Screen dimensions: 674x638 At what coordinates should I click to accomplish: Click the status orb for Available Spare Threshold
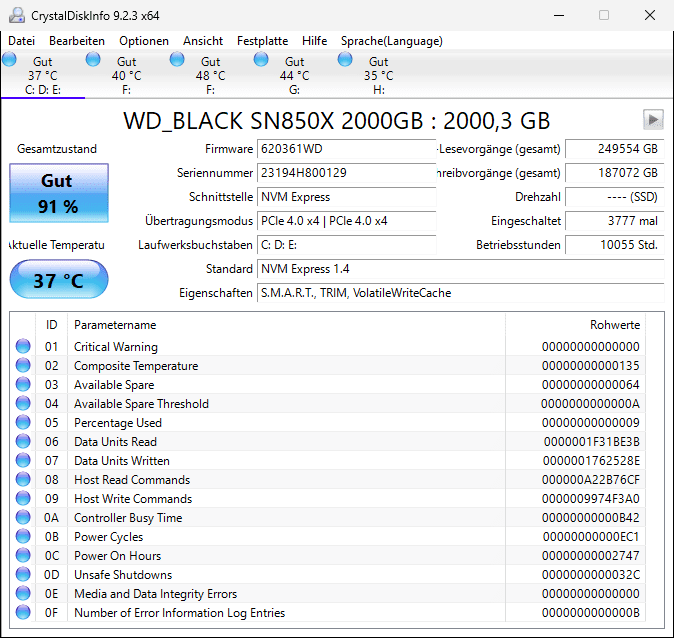(x=23, y=403)
